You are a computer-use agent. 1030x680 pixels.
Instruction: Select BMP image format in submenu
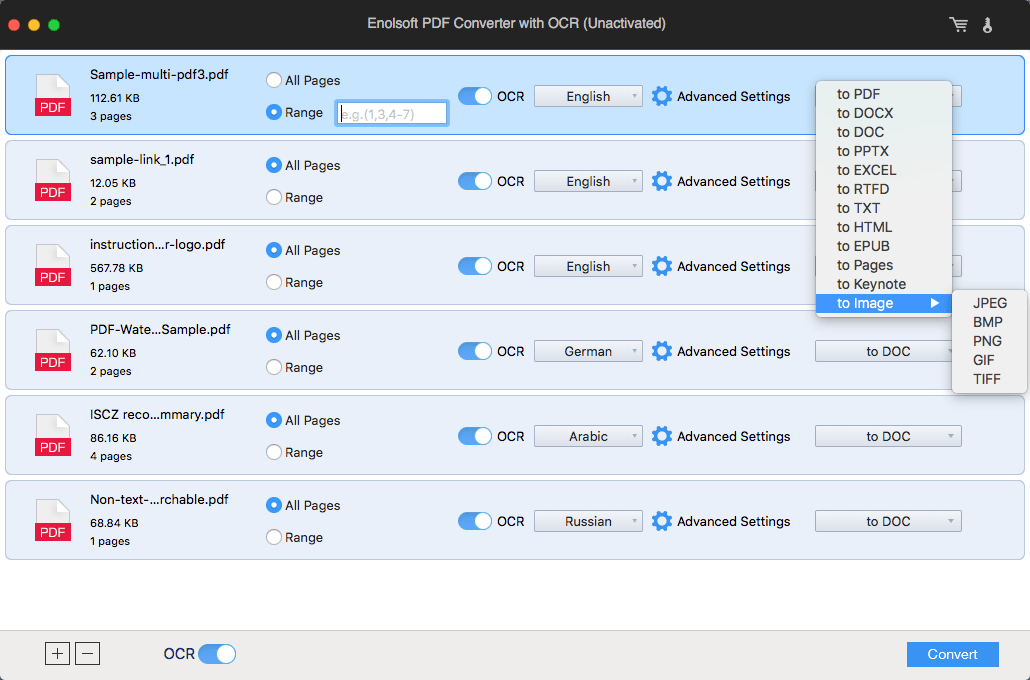click(989, 322)
